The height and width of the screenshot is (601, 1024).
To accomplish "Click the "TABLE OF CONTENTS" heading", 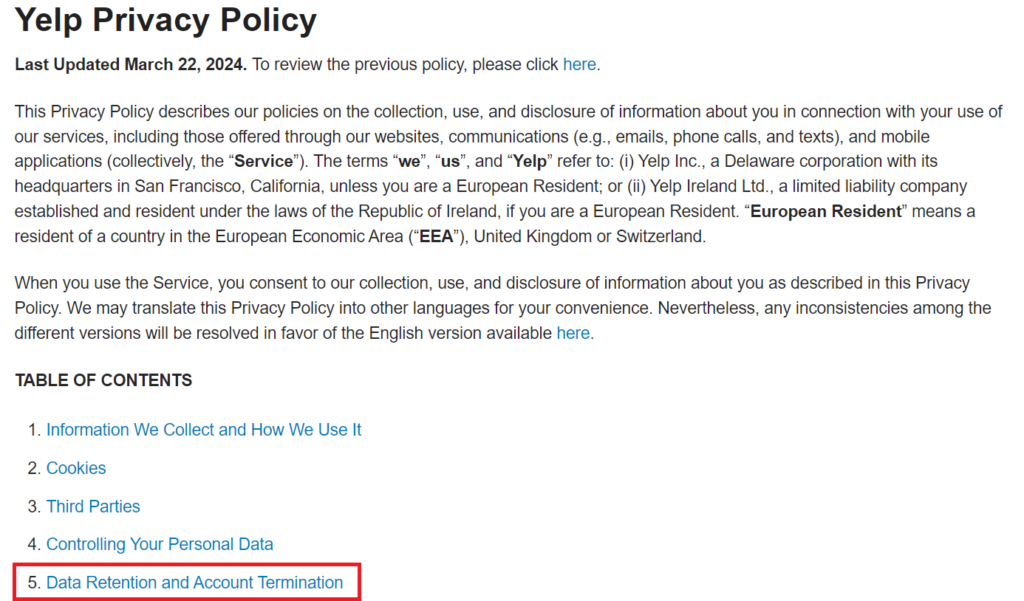I will 104,381.
